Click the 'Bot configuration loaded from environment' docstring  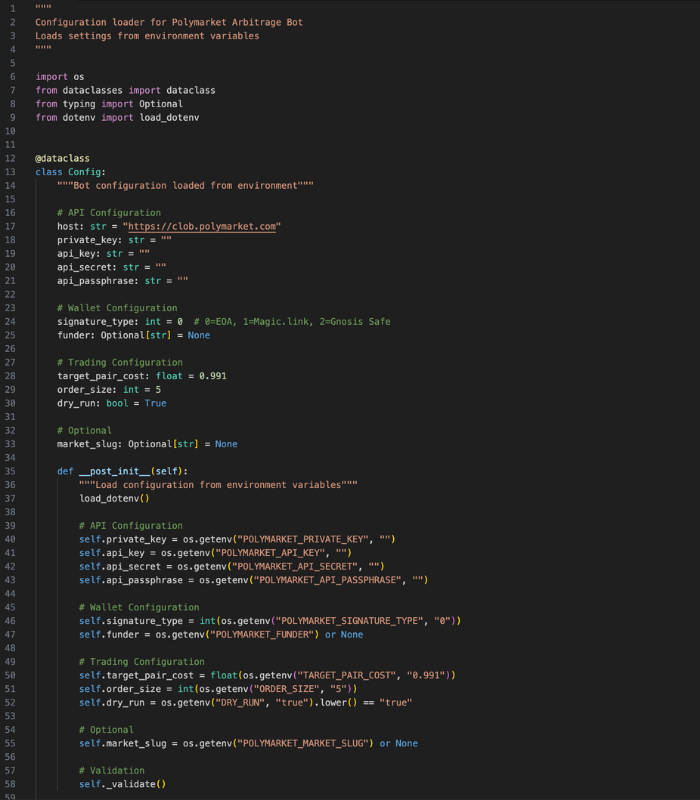[185, 186]
